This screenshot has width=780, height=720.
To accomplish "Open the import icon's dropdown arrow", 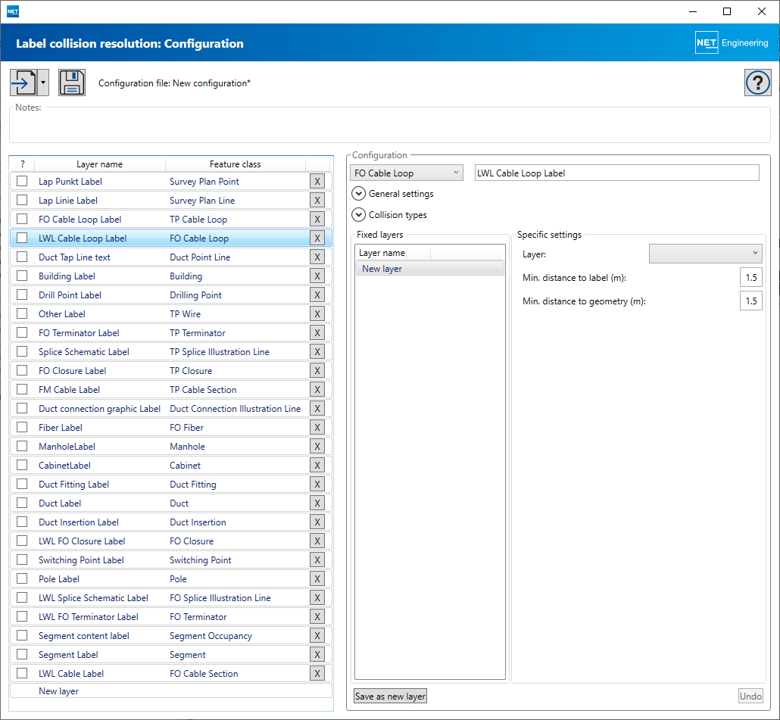I will [x=43, y=83].
